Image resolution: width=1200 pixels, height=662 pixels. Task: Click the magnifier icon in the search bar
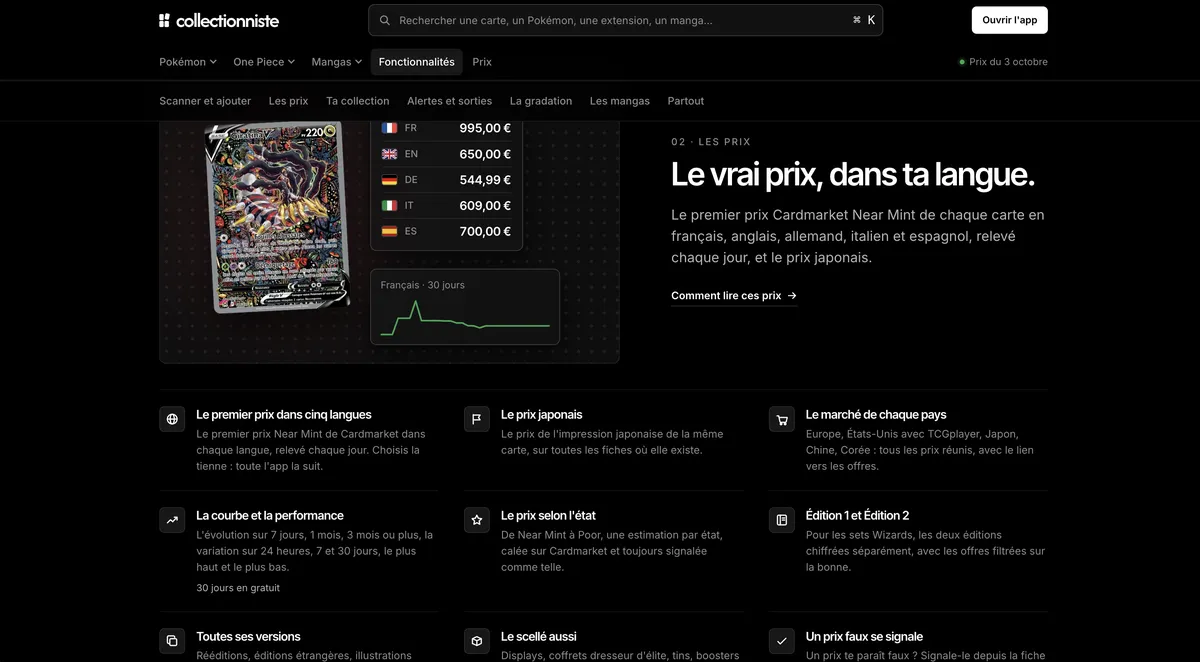[x=385, y=20]
